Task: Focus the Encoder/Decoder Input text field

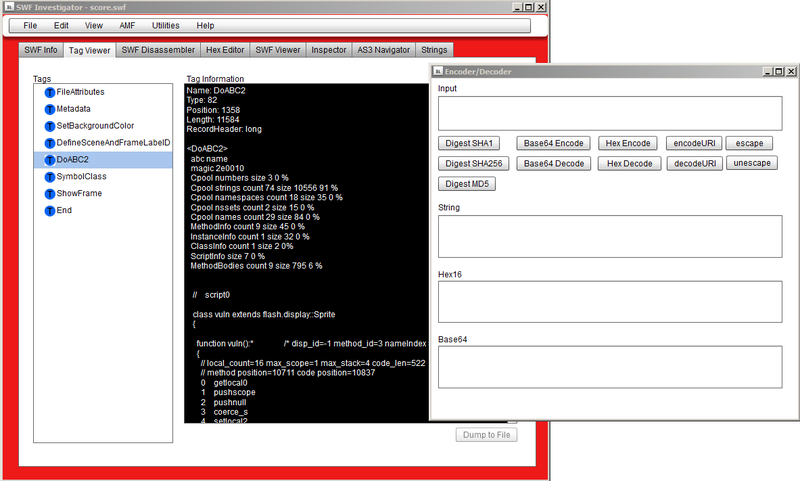Action: click(610, 113)
